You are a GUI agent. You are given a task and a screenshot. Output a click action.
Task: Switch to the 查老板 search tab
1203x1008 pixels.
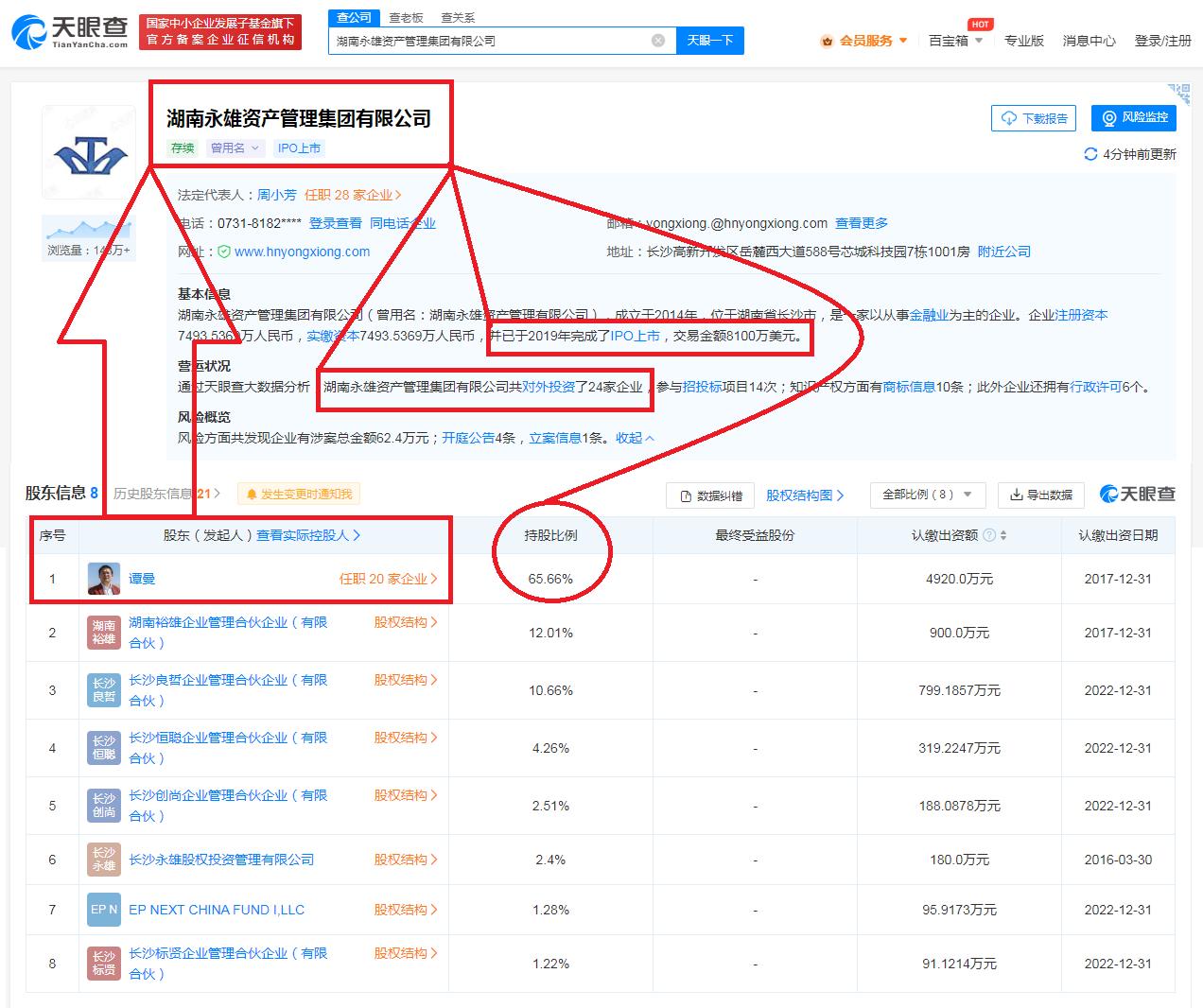pyautogui.click(x=406, y=17)
